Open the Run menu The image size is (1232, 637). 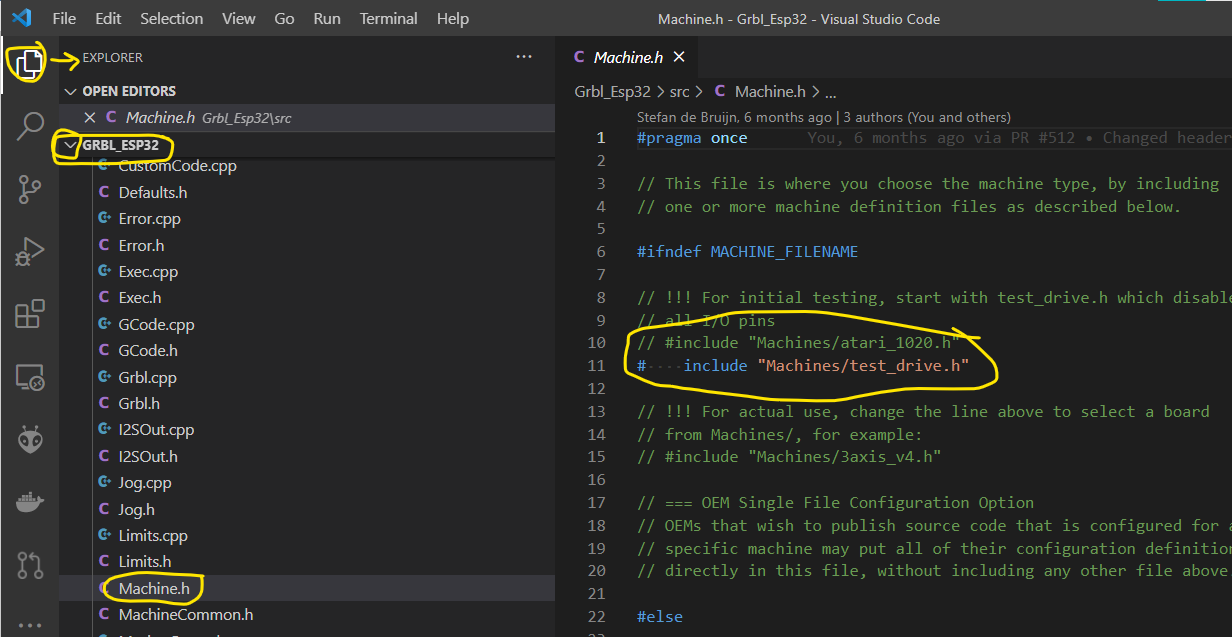coord(327,19)
